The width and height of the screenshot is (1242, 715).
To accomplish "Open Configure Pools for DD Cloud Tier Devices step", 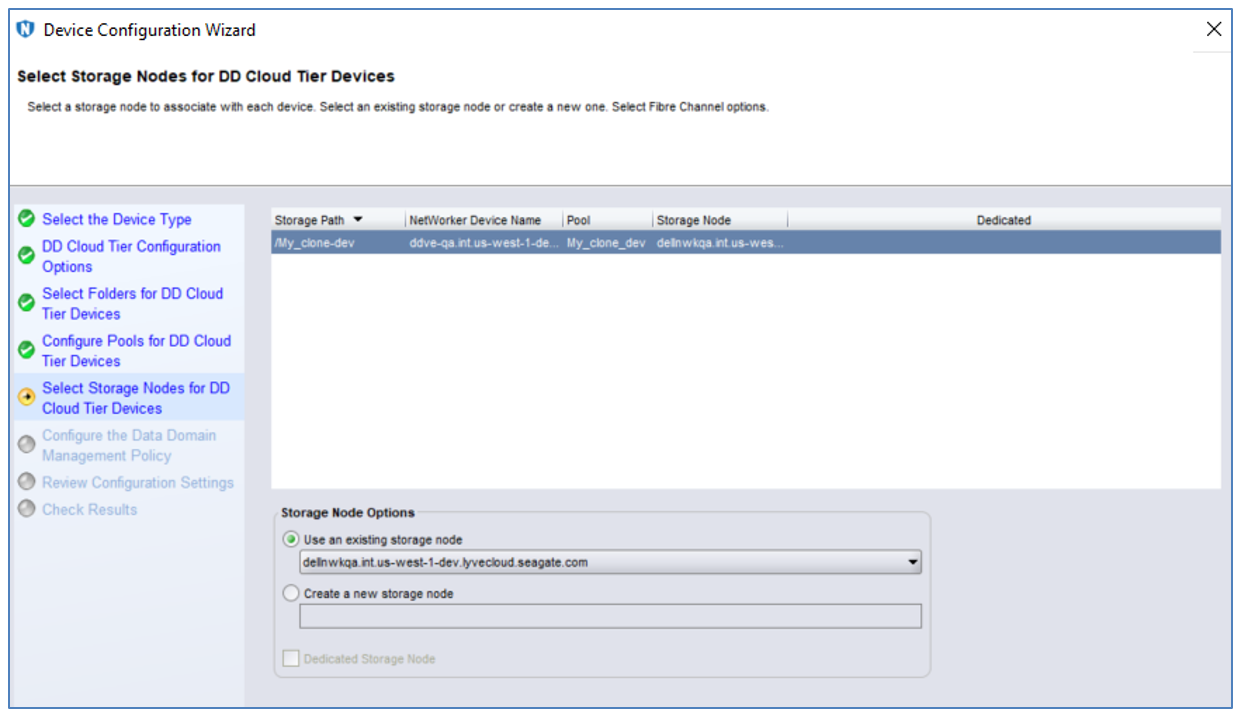I will (136, 351).
